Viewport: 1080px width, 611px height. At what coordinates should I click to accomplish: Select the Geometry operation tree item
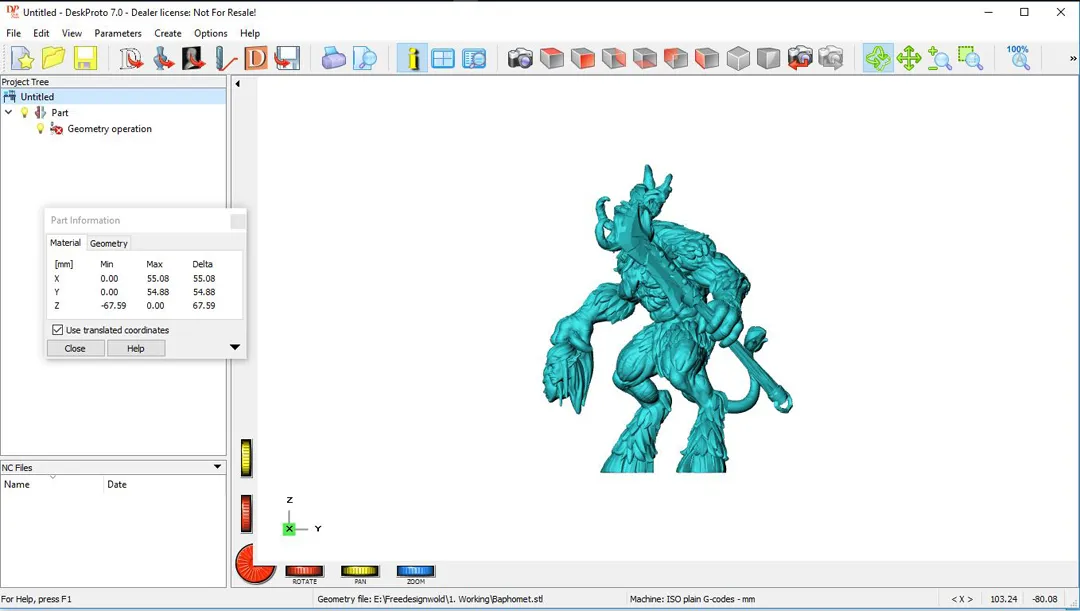click(x=110, y=129)
